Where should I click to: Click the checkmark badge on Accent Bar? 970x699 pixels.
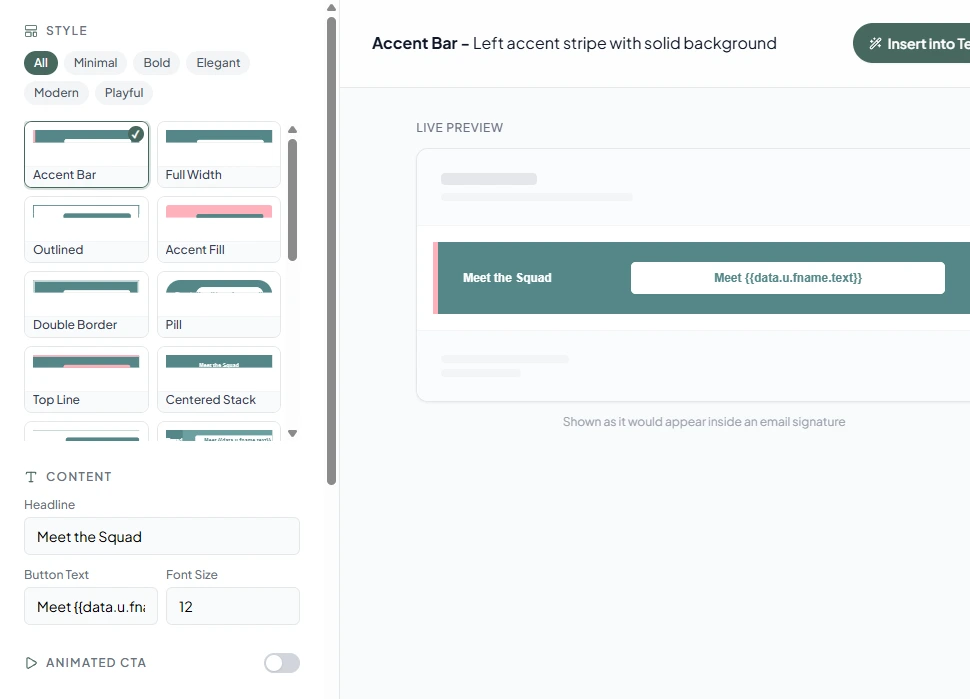pyautogui.click(x=136, y=134)
